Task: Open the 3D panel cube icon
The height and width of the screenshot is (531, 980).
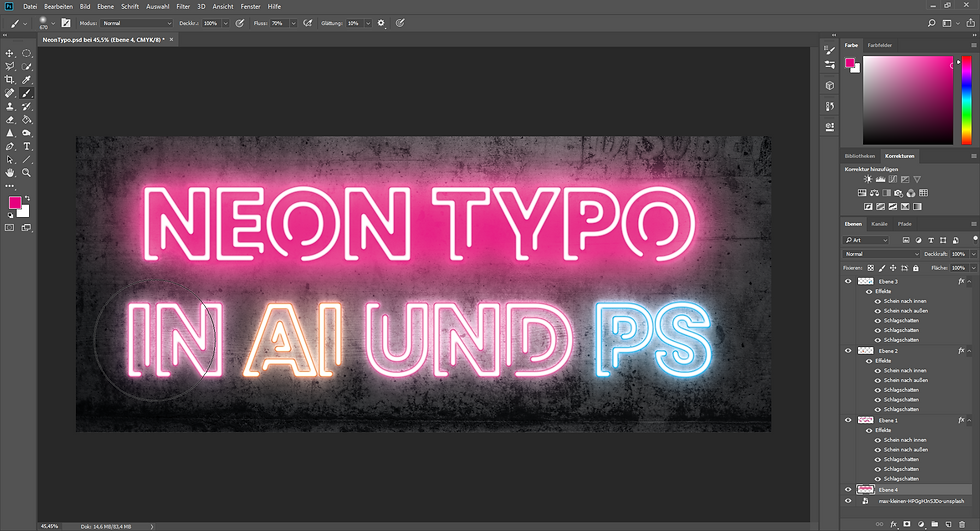Action: [829, 86]
